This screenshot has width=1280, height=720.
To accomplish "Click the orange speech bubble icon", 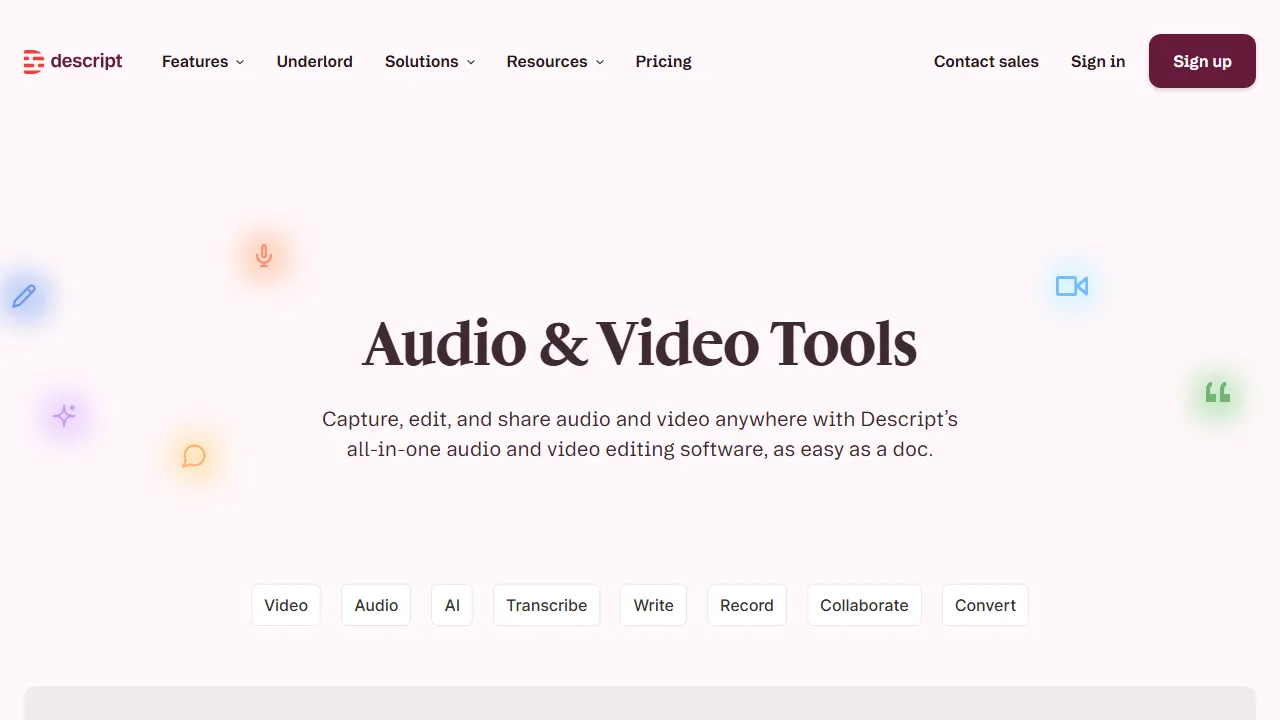I will (194, 456).
